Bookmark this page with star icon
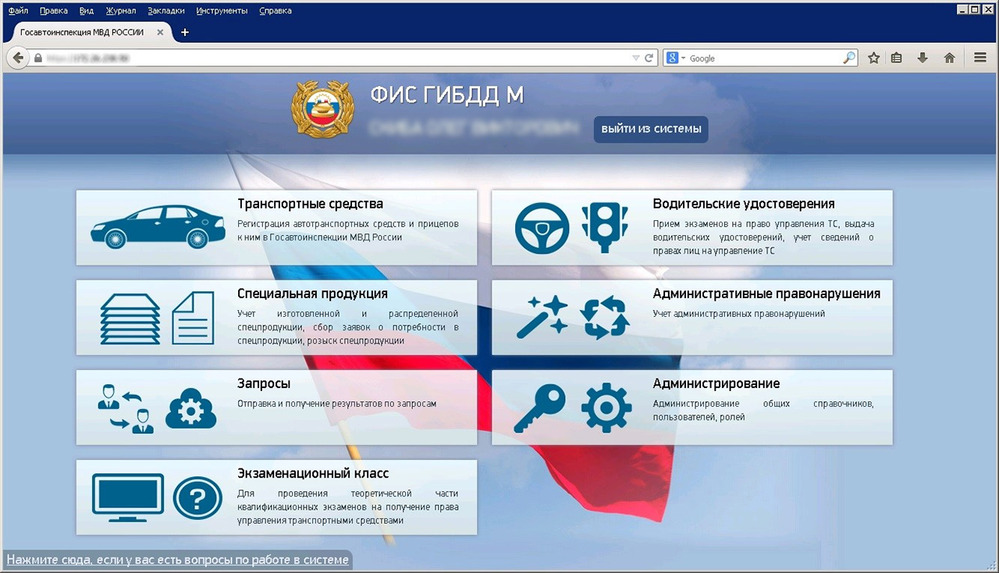This screenshot has width=999, height=573. [x=873, y=58]
